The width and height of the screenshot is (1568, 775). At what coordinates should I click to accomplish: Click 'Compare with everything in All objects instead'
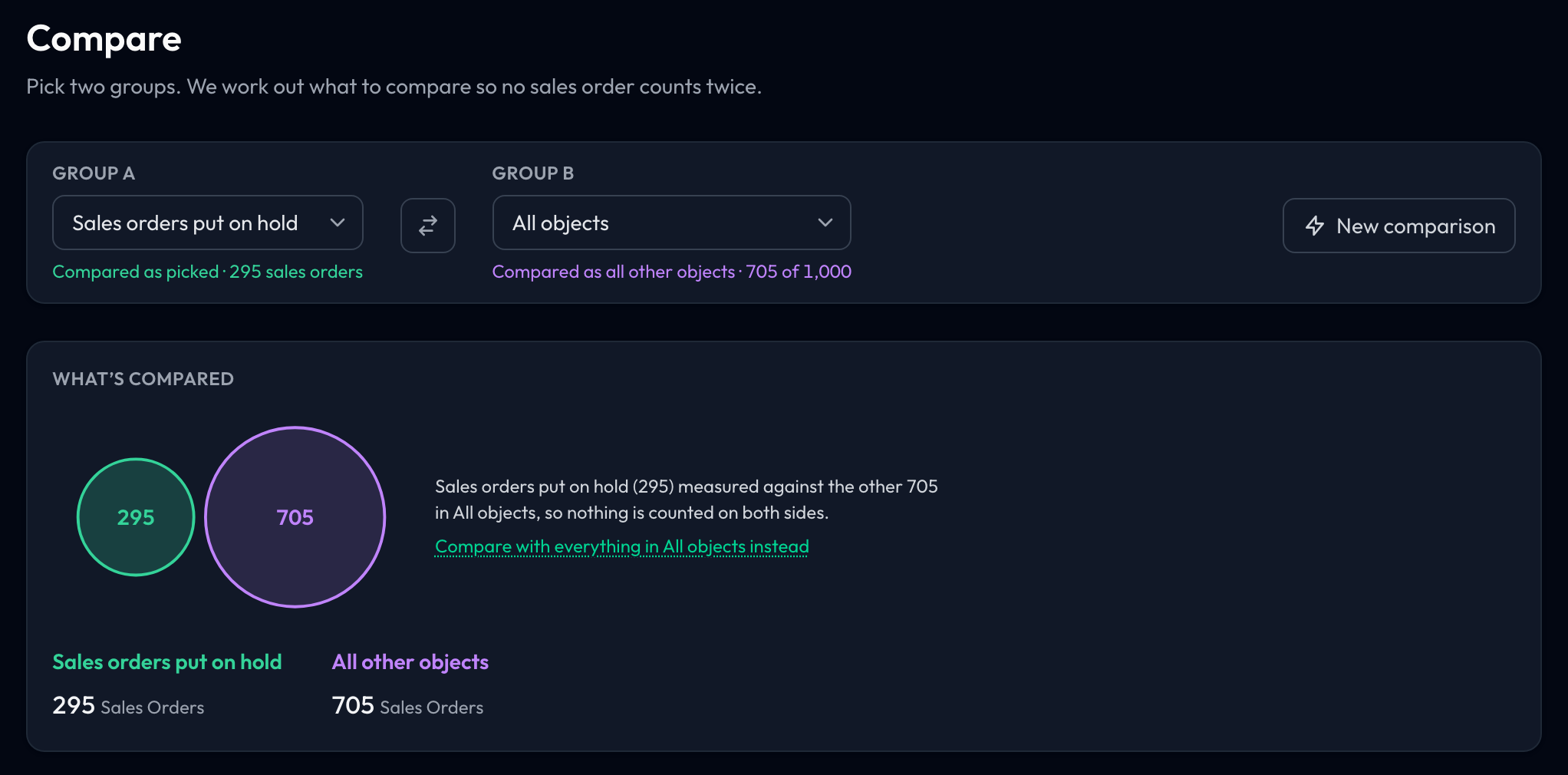[622, 546]
